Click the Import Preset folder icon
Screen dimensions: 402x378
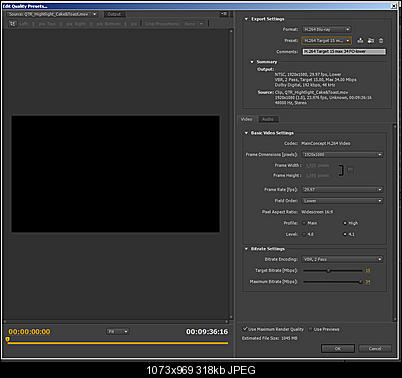[x=371, y=40]
